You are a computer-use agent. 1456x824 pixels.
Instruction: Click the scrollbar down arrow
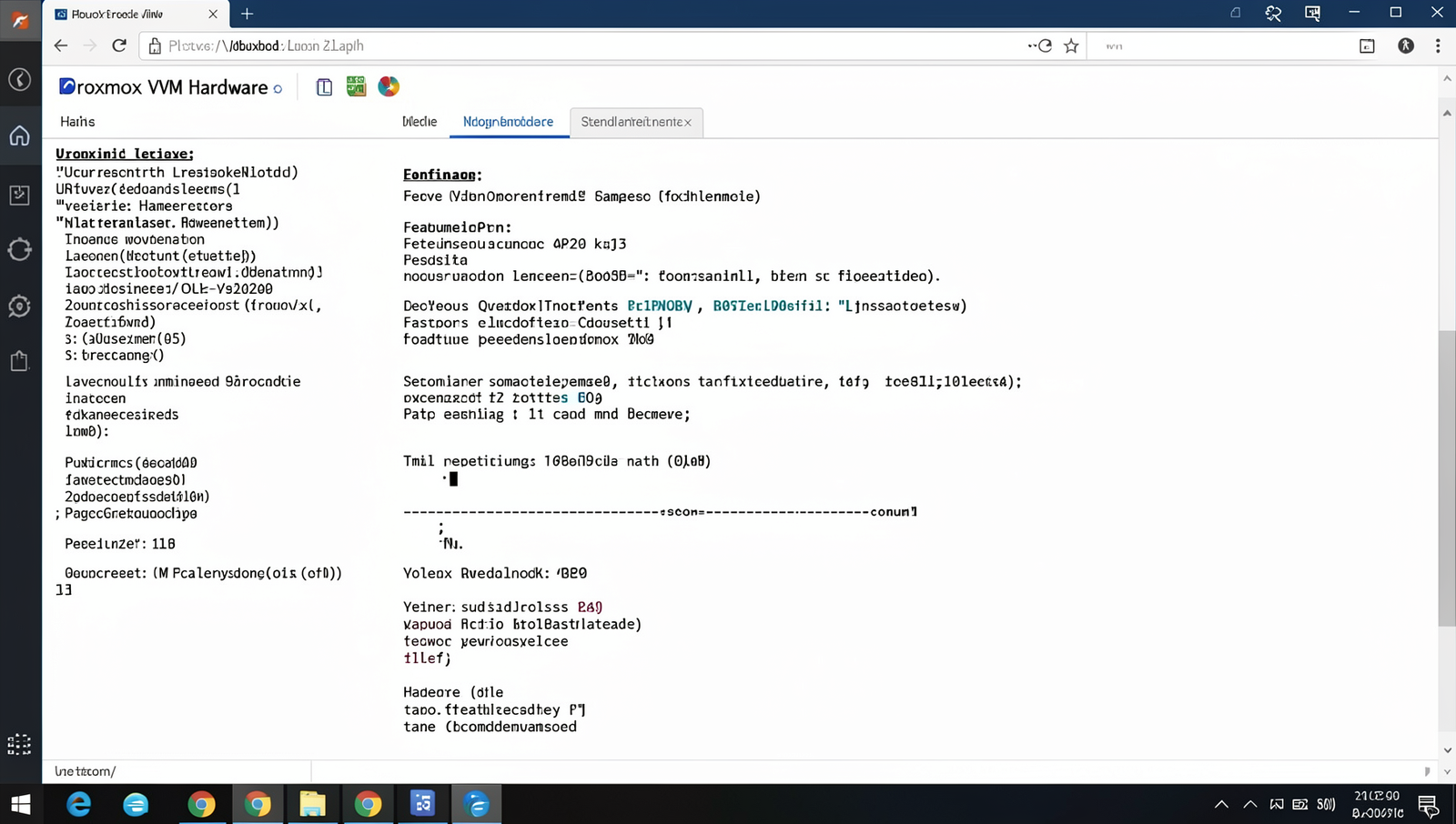tap(1447, 750)
